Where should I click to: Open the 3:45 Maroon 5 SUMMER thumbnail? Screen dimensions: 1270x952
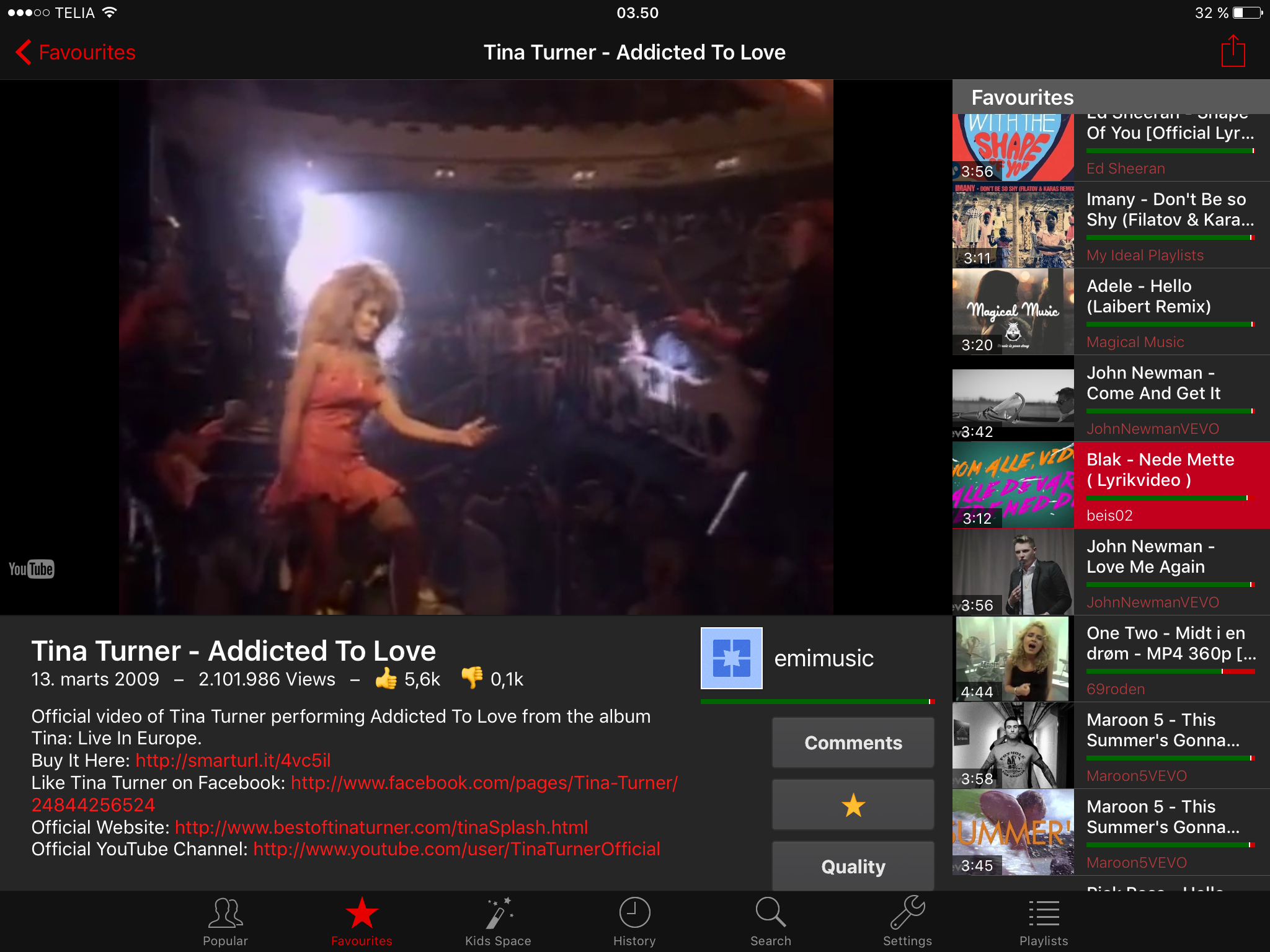click(1013, 832)
